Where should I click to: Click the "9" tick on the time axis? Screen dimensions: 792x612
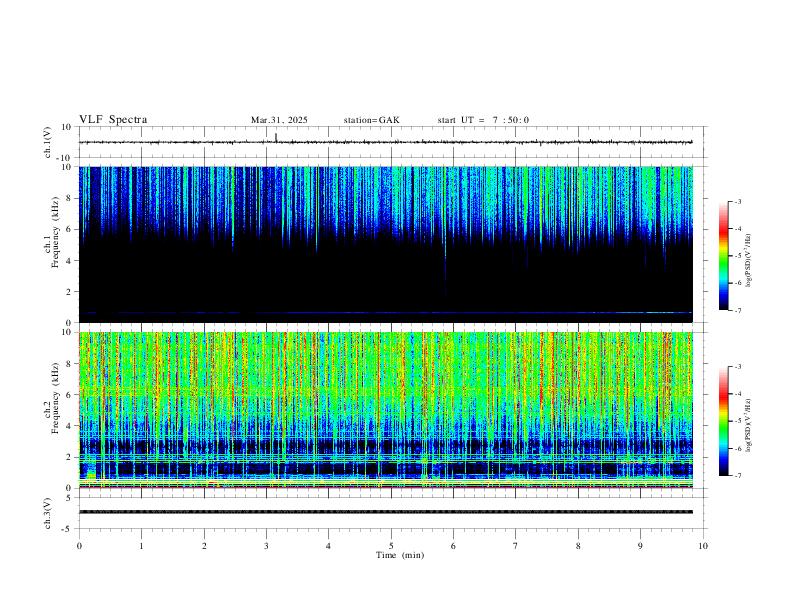640,546
